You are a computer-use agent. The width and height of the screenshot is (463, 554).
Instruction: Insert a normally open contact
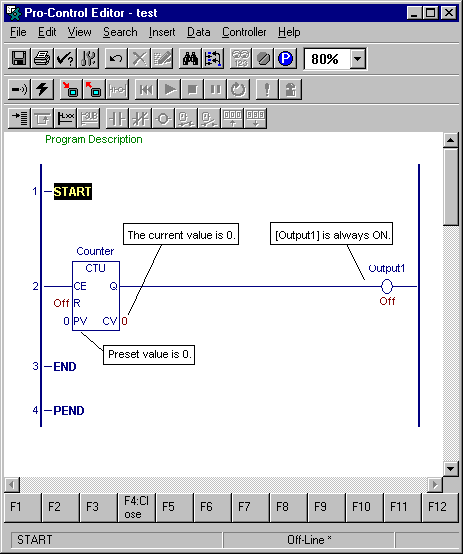click(x=117, y=118)
